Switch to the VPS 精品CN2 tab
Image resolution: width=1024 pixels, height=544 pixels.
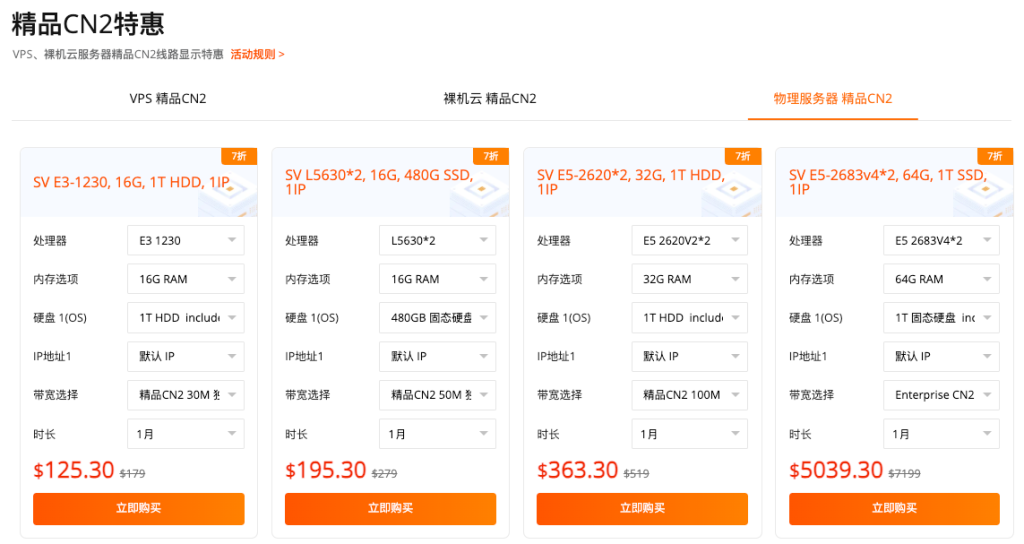pyautogui.click(x=168, y=99)
